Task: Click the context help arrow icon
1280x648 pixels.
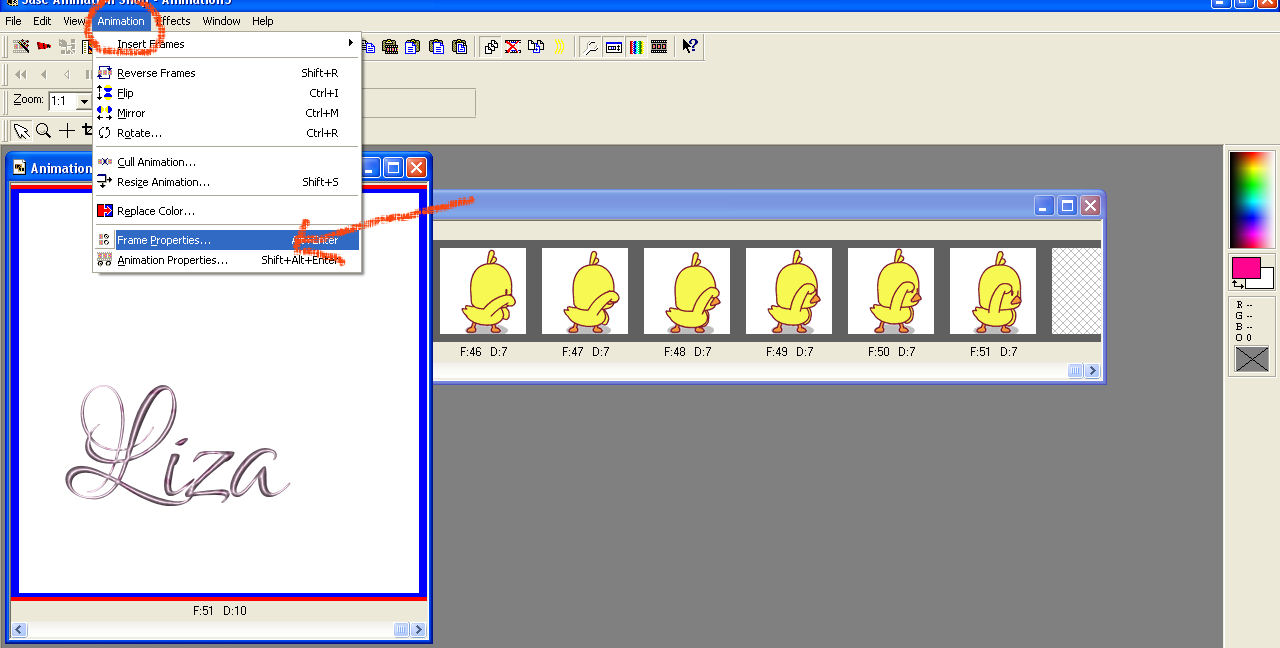Action: click(690, 46)
